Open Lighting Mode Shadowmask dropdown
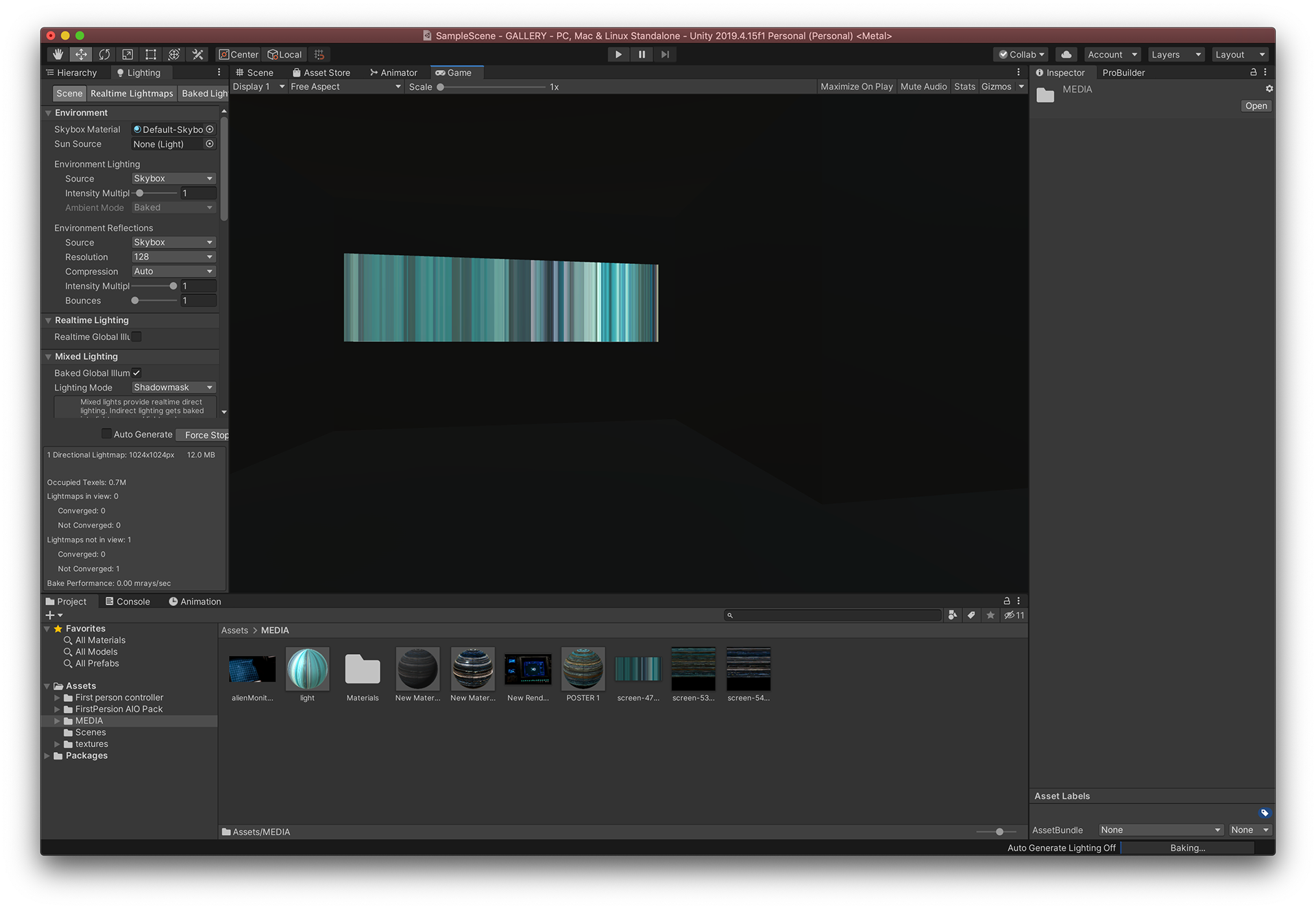 [173, 387]
